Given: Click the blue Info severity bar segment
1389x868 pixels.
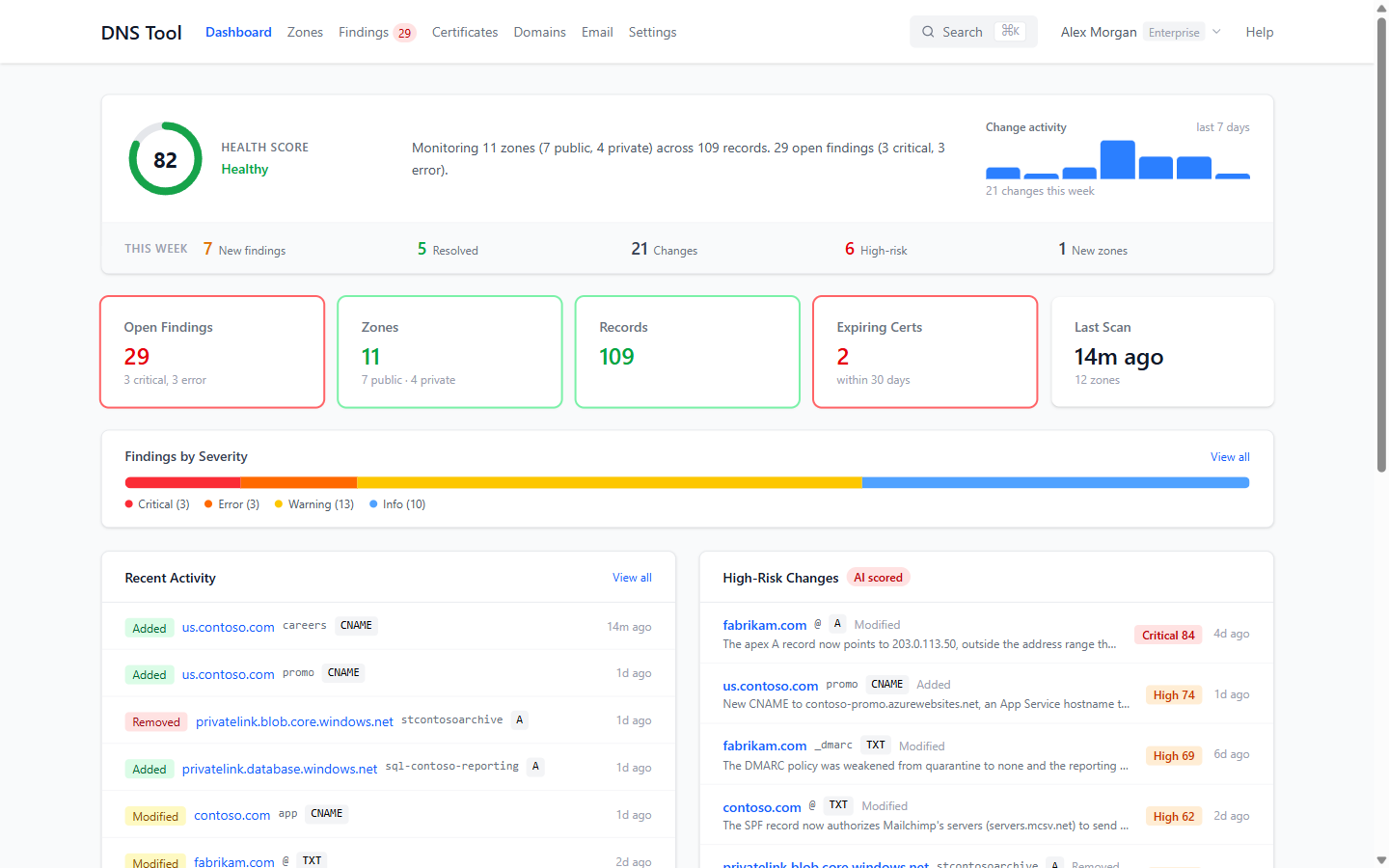Looking at the screenshot, I should click(1055, 482).
